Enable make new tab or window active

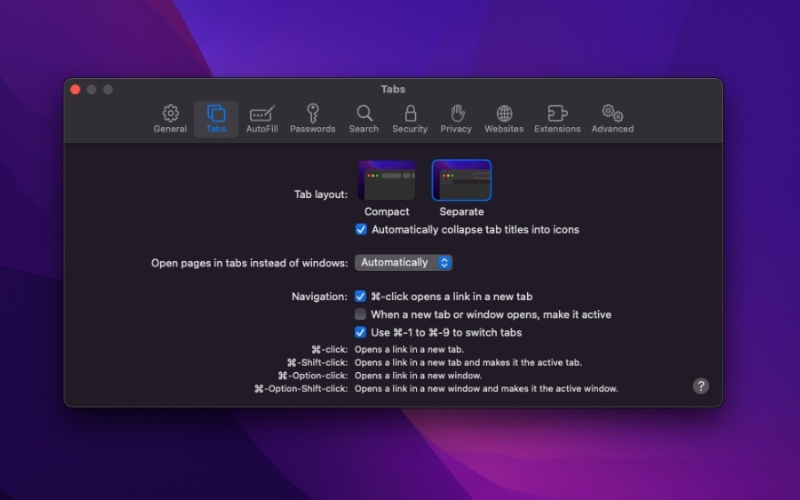pos(361,315)
